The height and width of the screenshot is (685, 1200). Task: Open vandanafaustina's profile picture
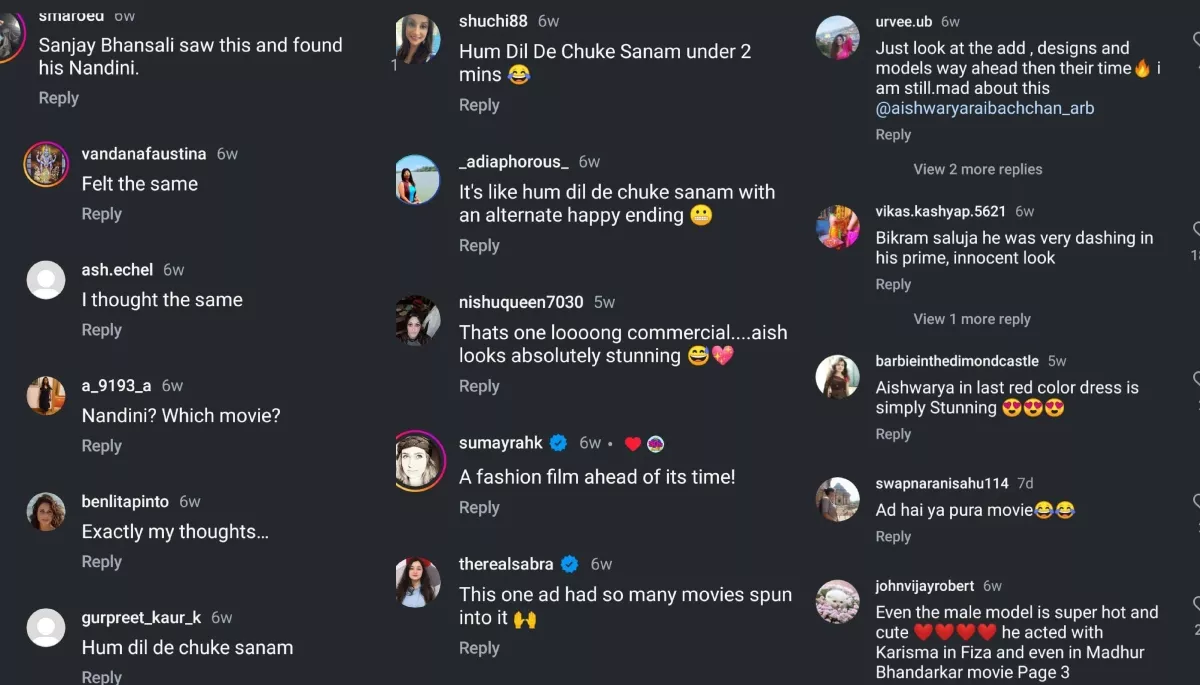(x=46, y=165)
